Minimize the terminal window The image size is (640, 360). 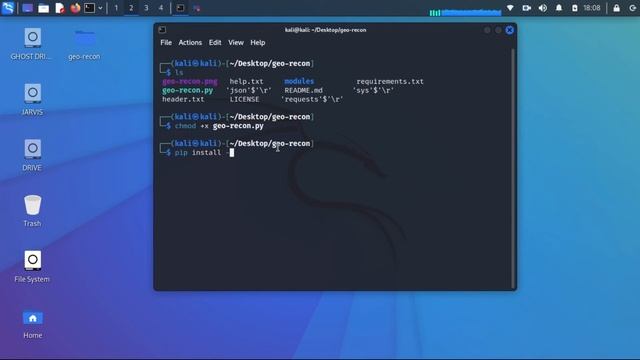[487, 30]
